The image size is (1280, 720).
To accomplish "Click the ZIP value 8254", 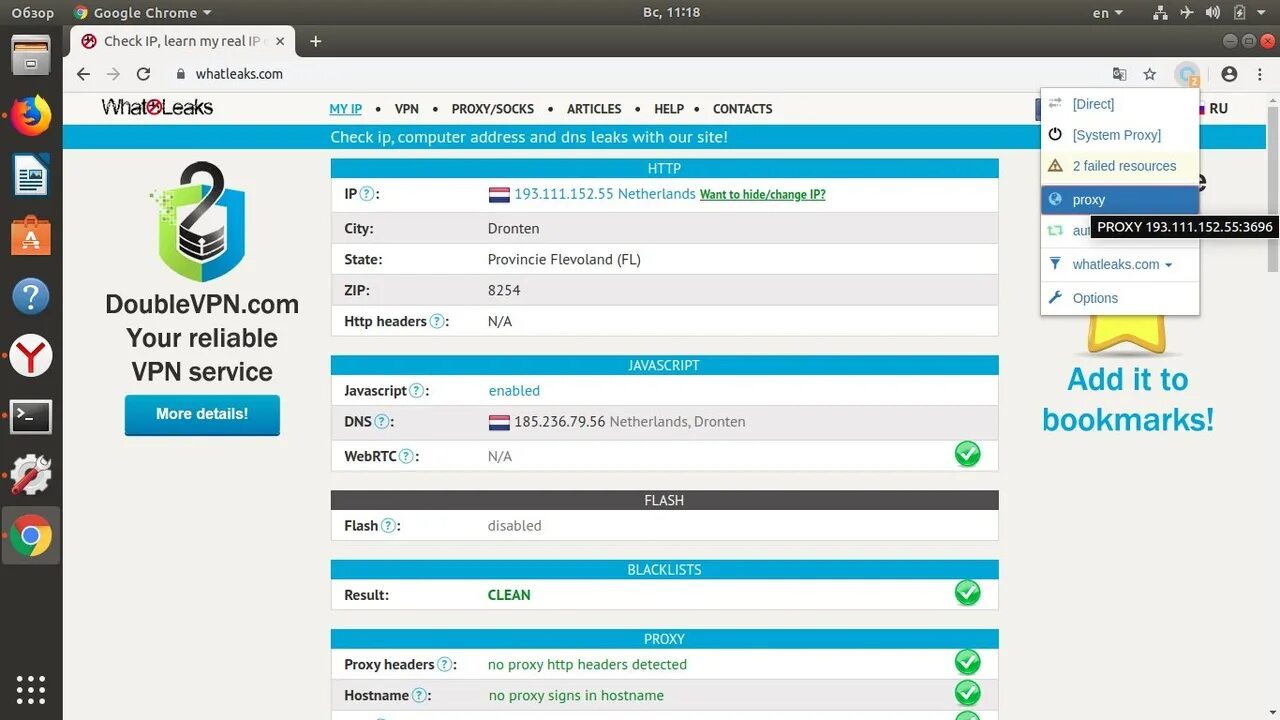I will coord(504,291).
